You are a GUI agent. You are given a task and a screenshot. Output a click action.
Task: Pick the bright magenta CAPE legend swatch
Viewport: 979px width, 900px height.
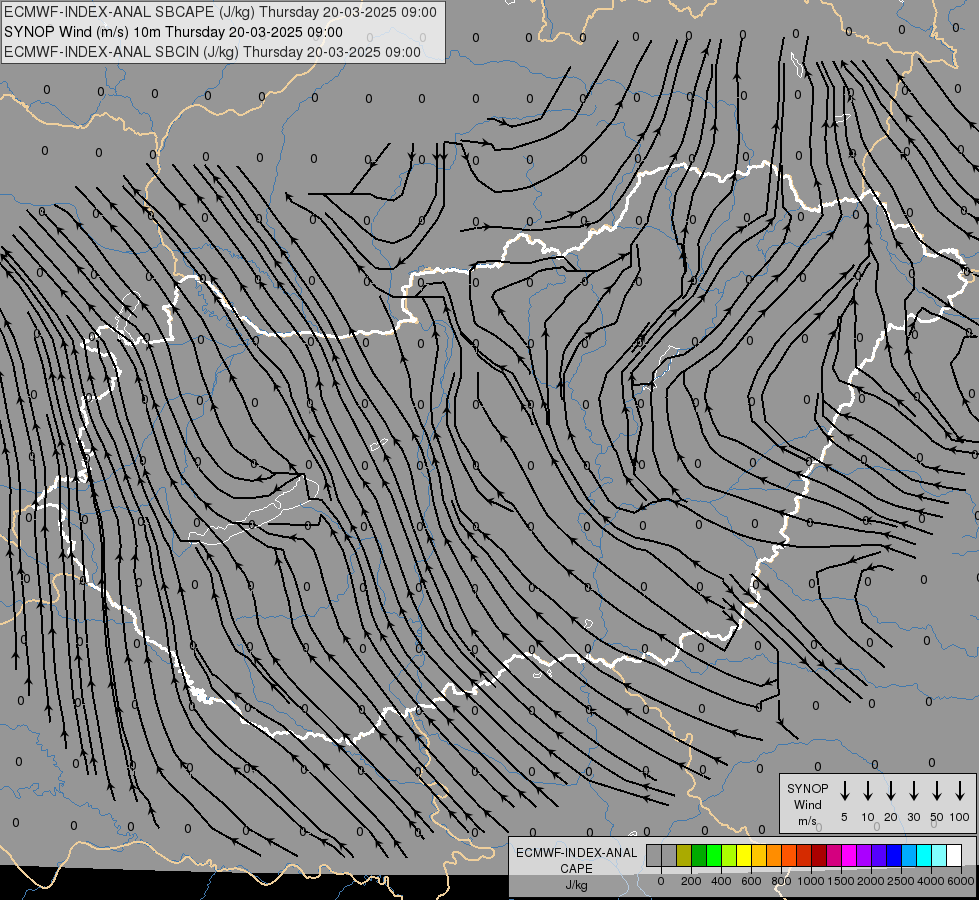(x=849, y=855)
